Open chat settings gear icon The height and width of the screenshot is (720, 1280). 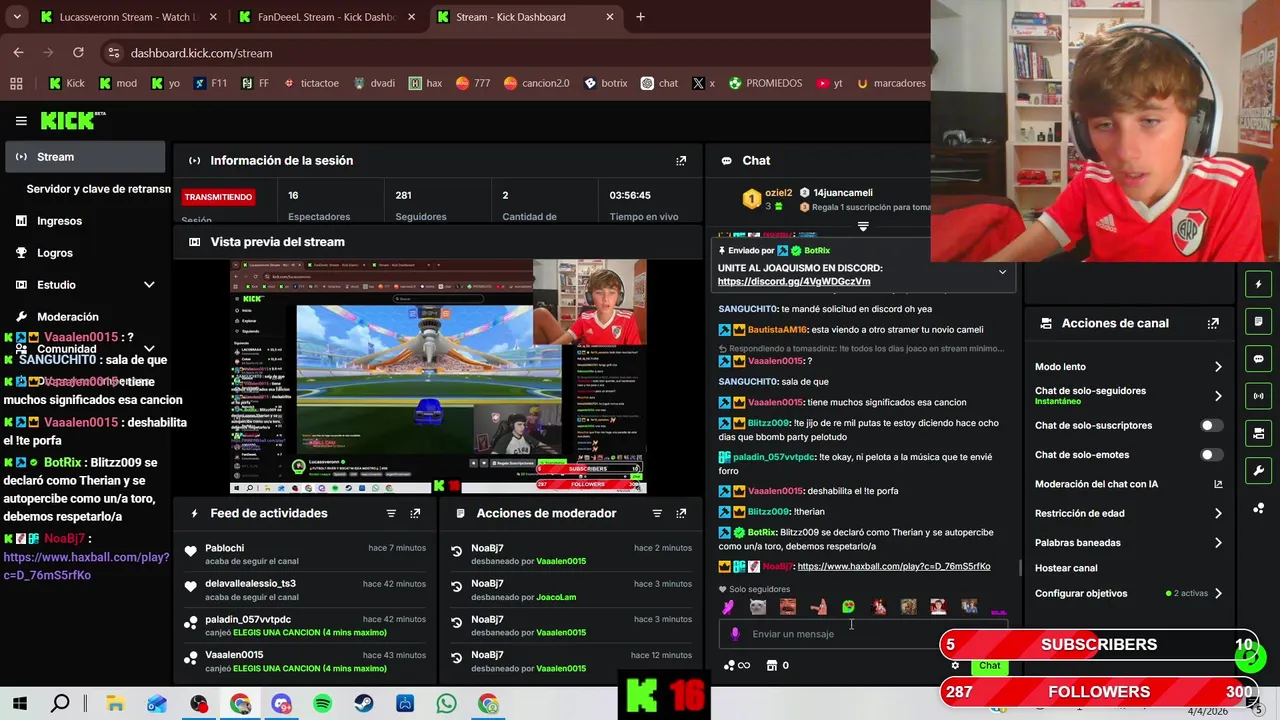pos(955,665)
